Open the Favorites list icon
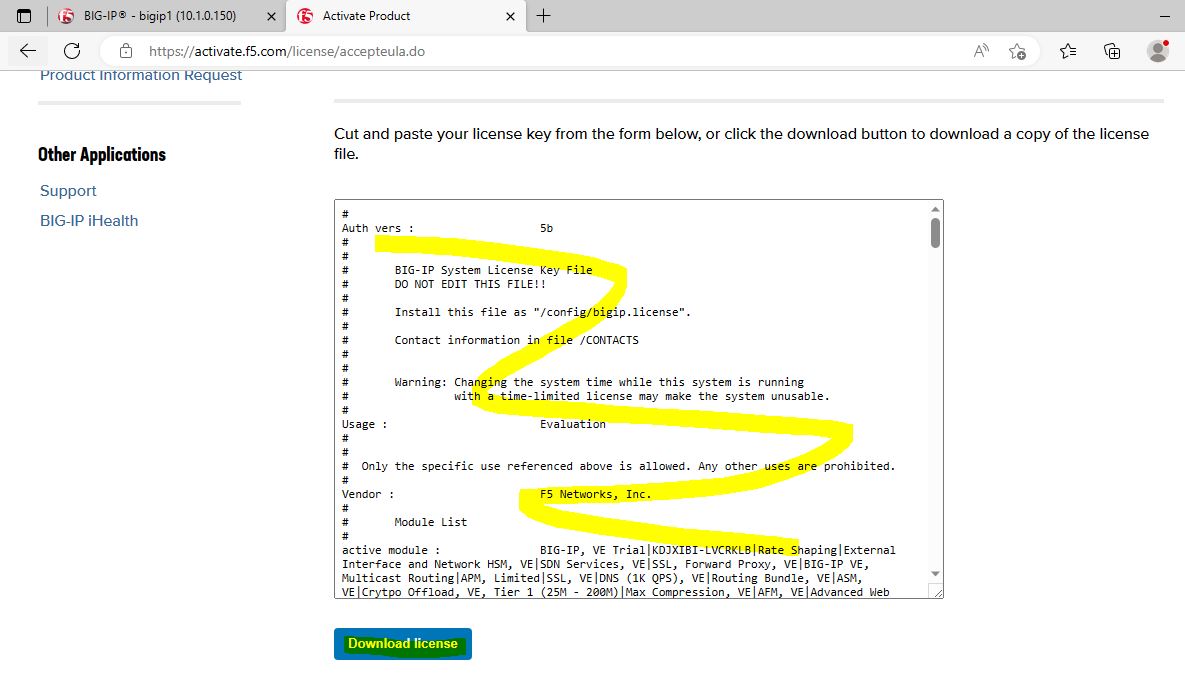Image resolution: width=1185 pixels, height=679 pixels. tap(1068, 51)
